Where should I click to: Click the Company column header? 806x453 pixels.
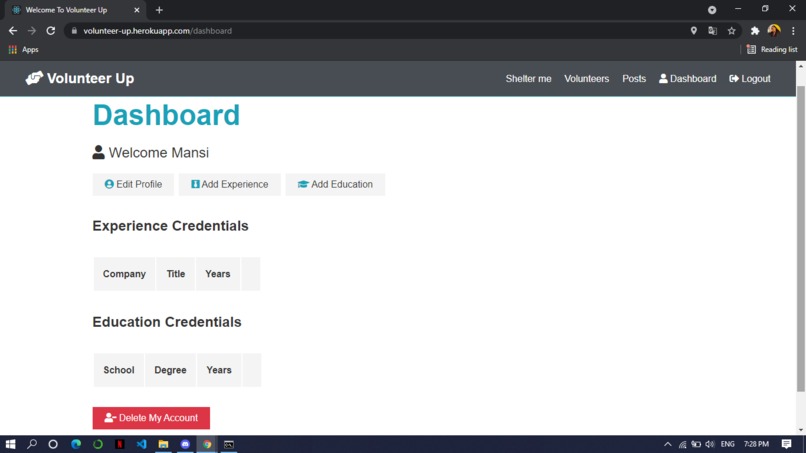(124, 274)
